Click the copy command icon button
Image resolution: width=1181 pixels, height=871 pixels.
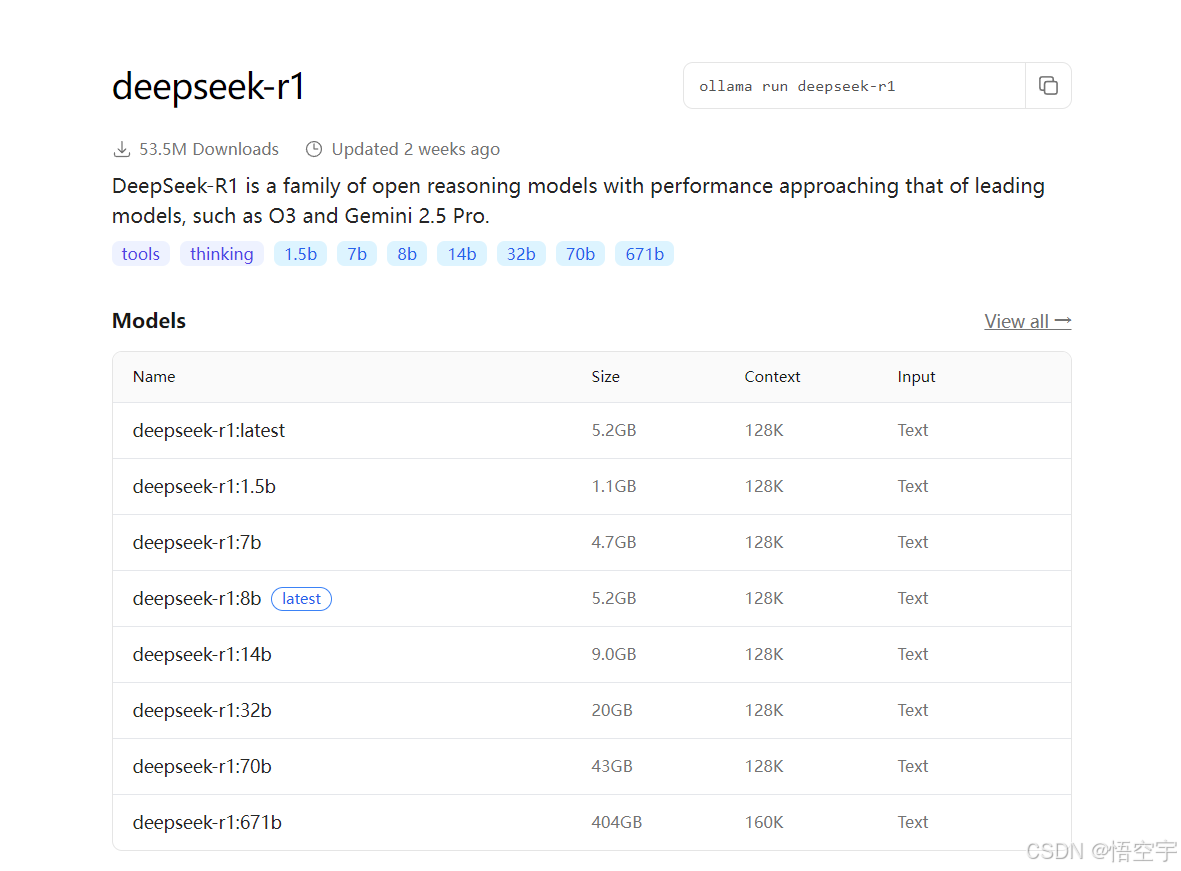[x=1048, y=86]
